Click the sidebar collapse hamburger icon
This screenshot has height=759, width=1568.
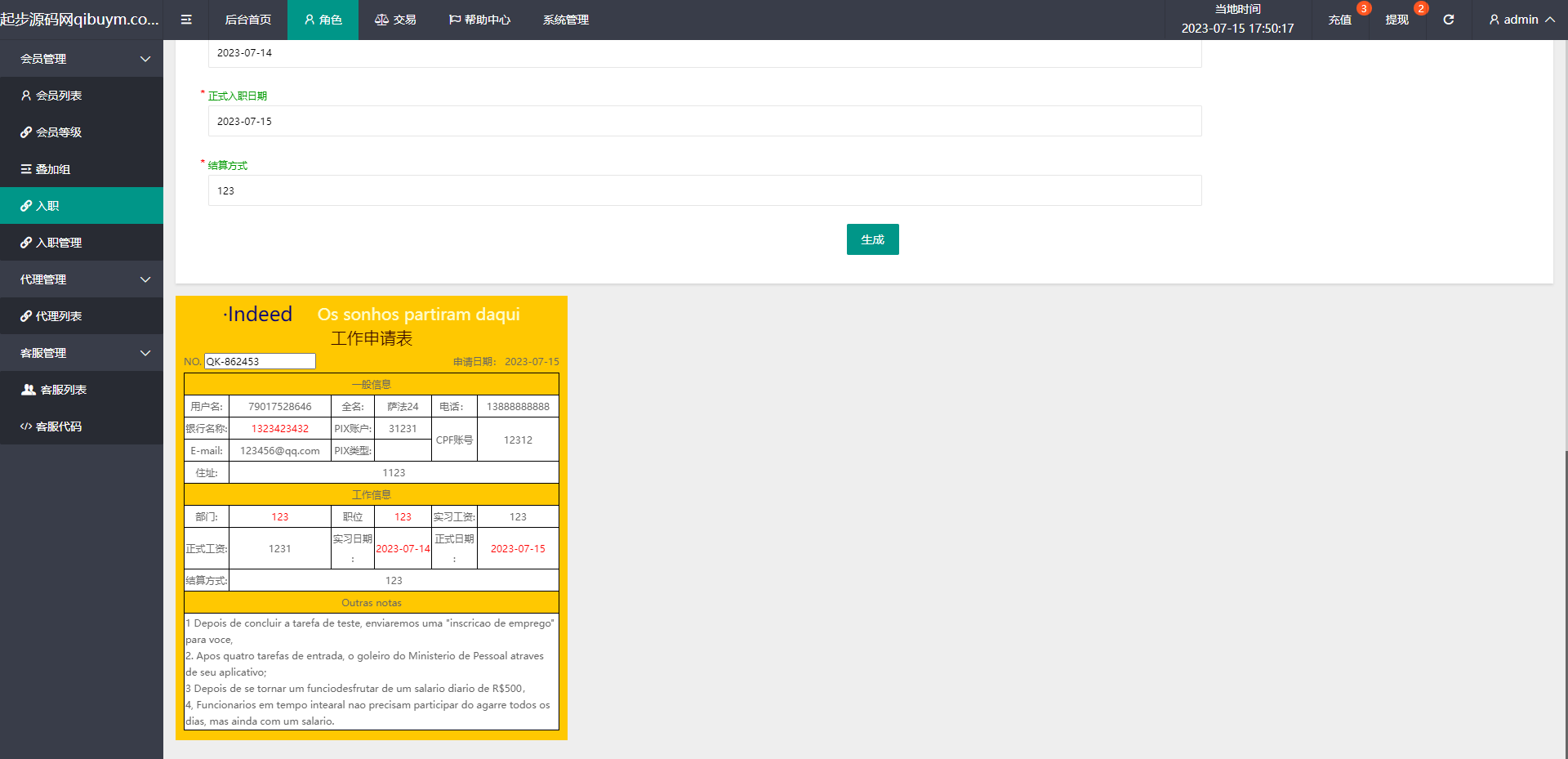coord(186,20)
